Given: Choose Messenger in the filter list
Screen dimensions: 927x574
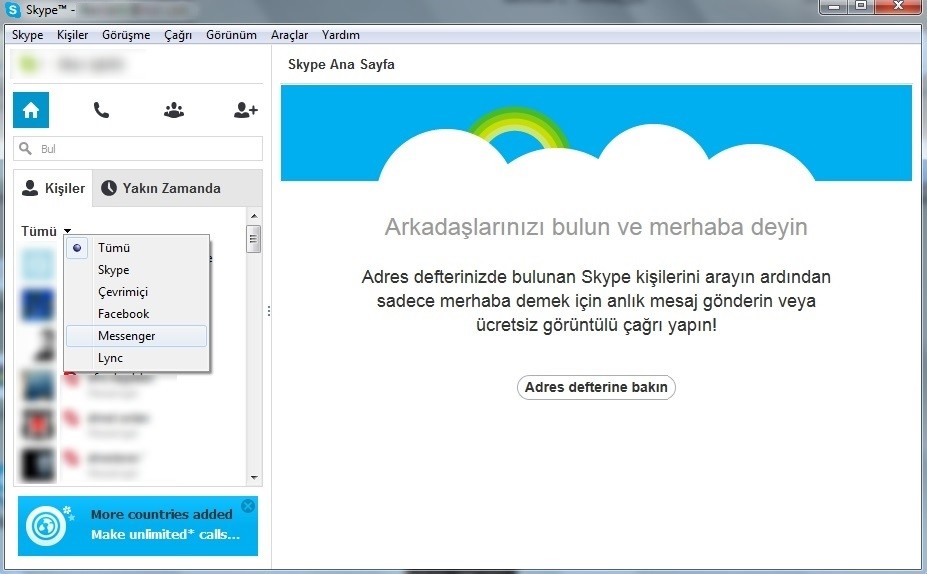Looking at the screenshot, I should [x=136, y=335].
